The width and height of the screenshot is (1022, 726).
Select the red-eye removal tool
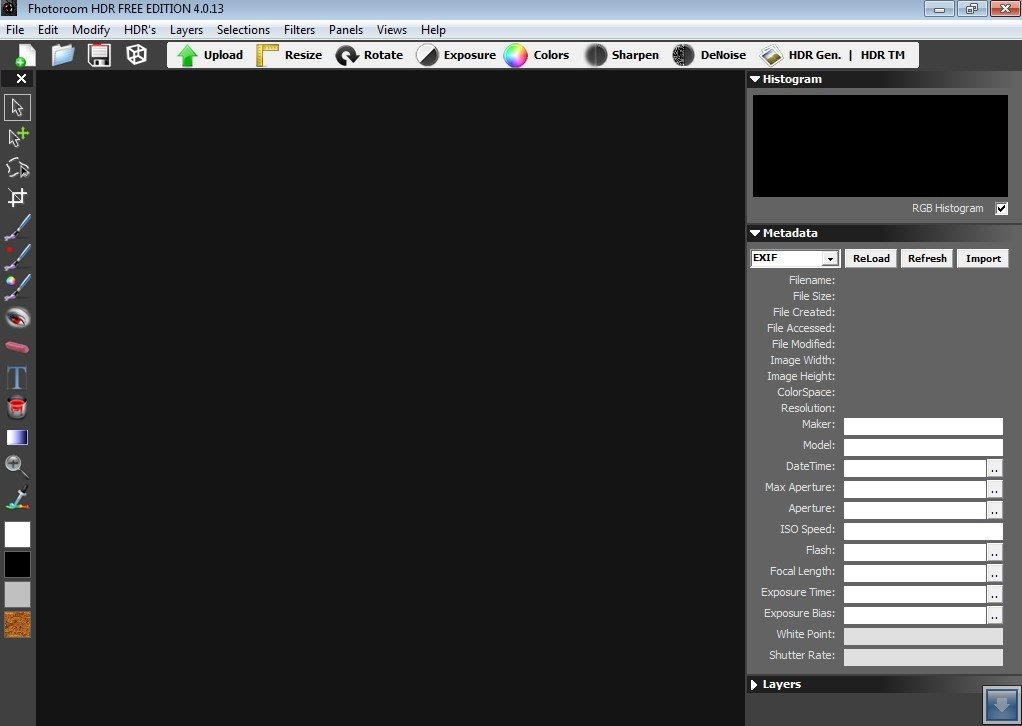[18, 318]
